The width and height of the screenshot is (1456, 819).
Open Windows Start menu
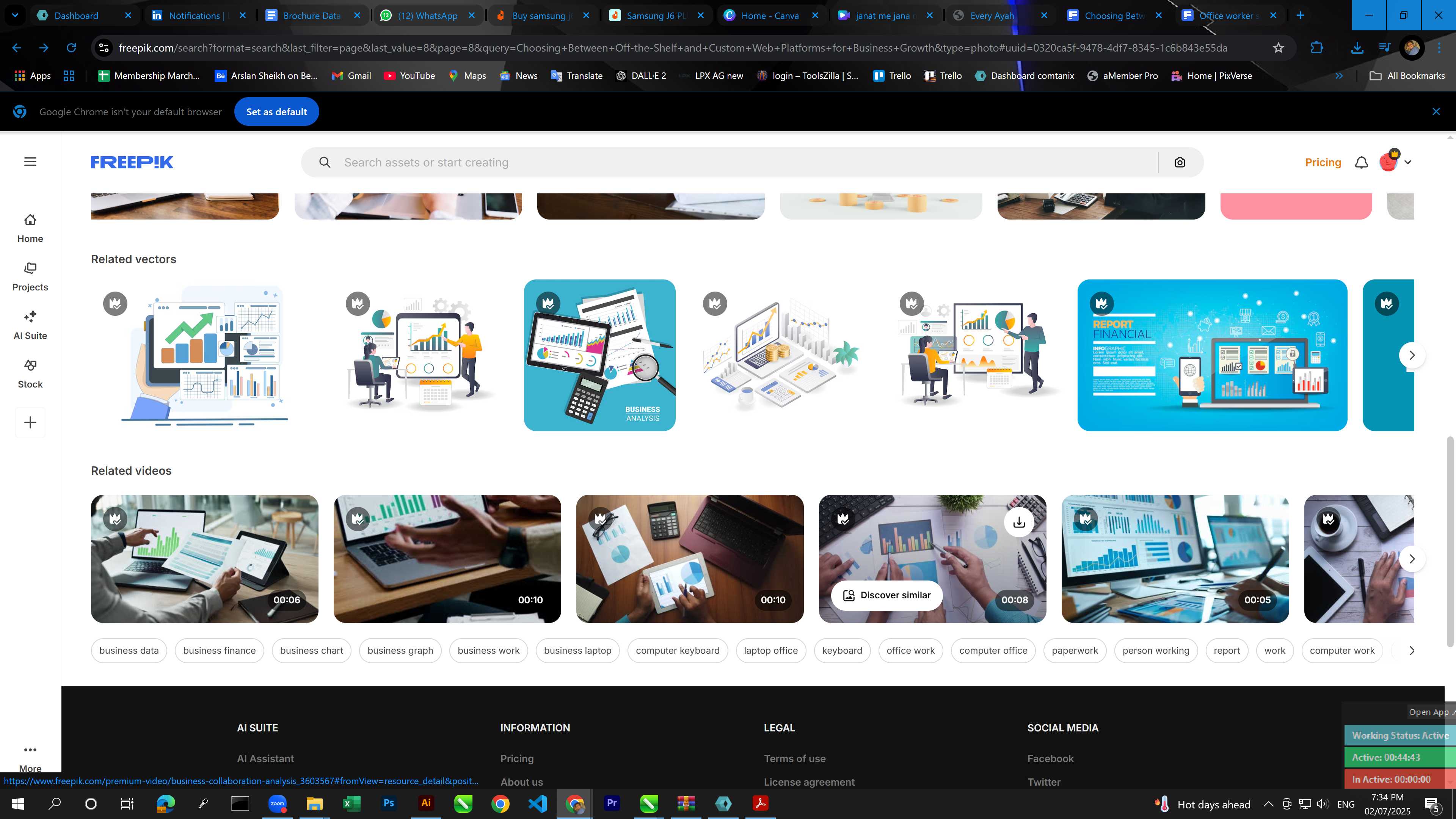[x=18, y=804]
